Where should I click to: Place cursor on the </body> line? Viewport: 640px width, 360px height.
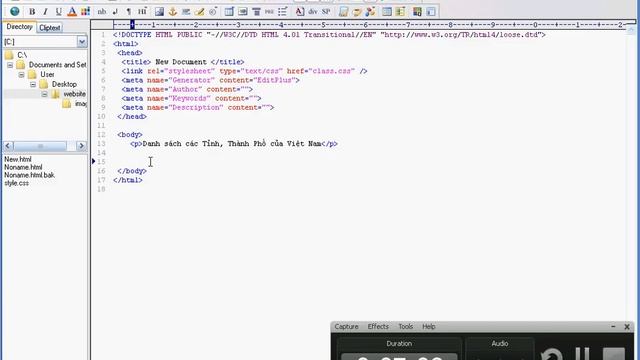coord(132,171)
